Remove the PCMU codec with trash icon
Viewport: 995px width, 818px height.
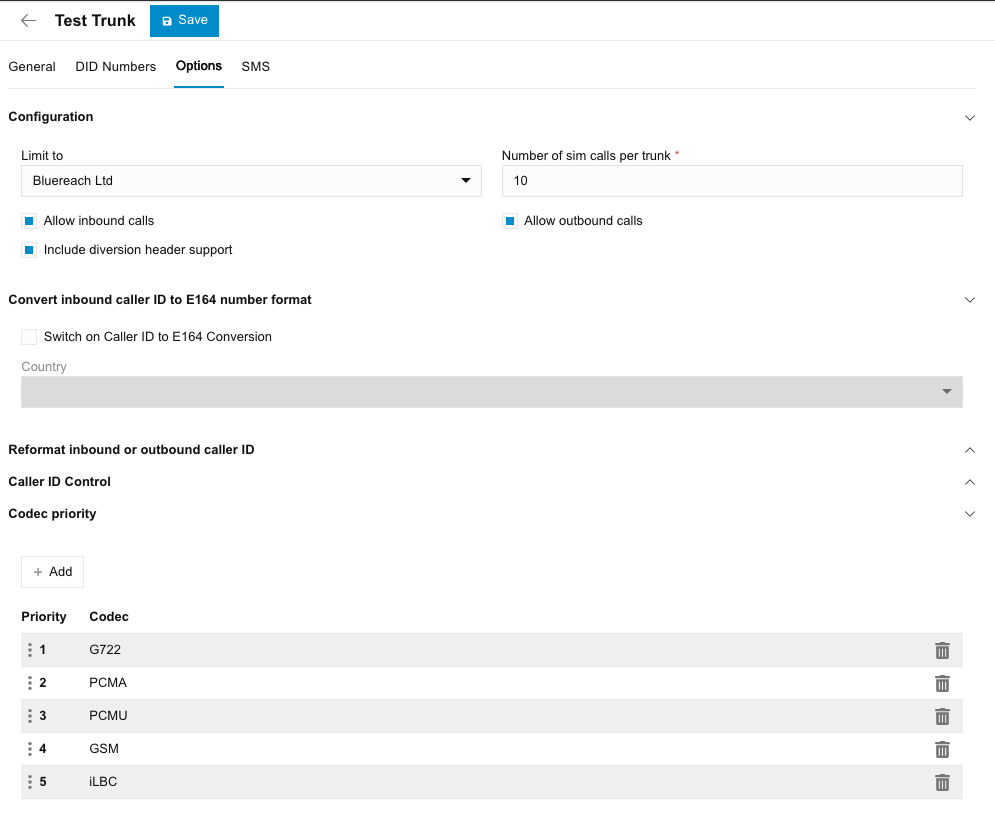point(941,717)
